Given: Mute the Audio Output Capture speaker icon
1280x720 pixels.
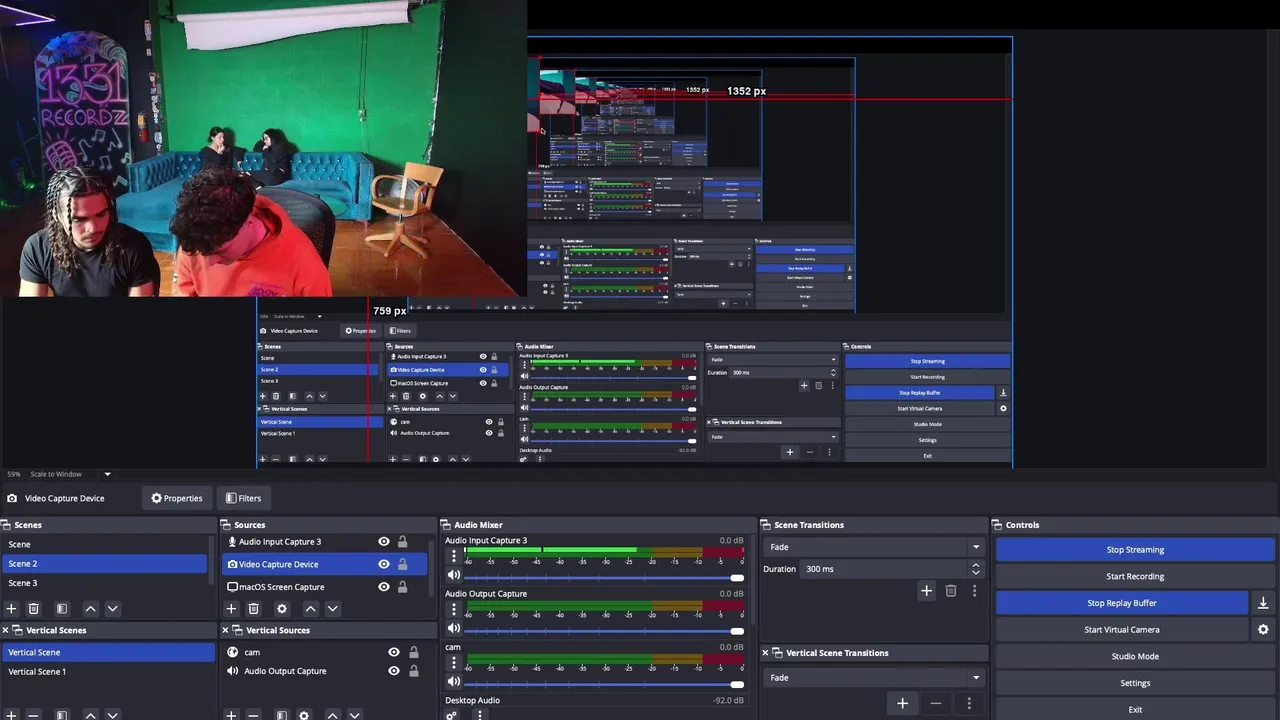Looking at the screenshot, I should (453, 628).
